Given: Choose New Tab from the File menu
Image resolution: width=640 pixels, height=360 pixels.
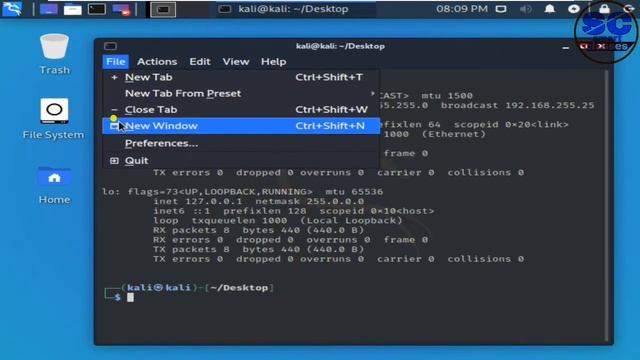Looking at the screenshot, I should click(241, 77).
